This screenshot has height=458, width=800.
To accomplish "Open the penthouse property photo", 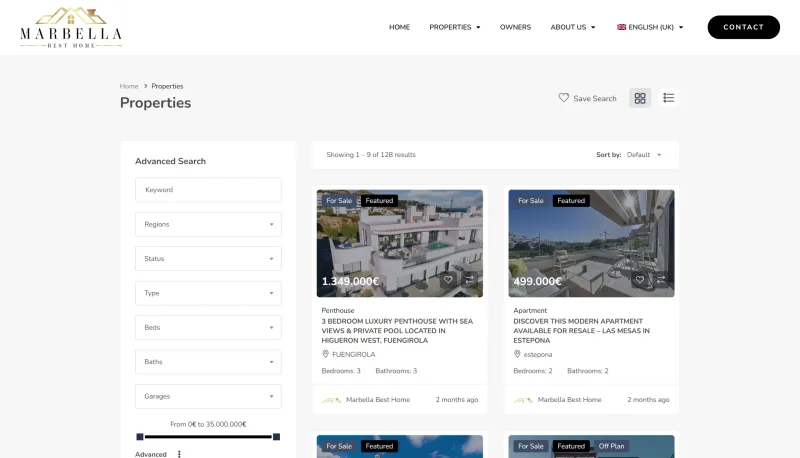I will (x=399, y=243).
